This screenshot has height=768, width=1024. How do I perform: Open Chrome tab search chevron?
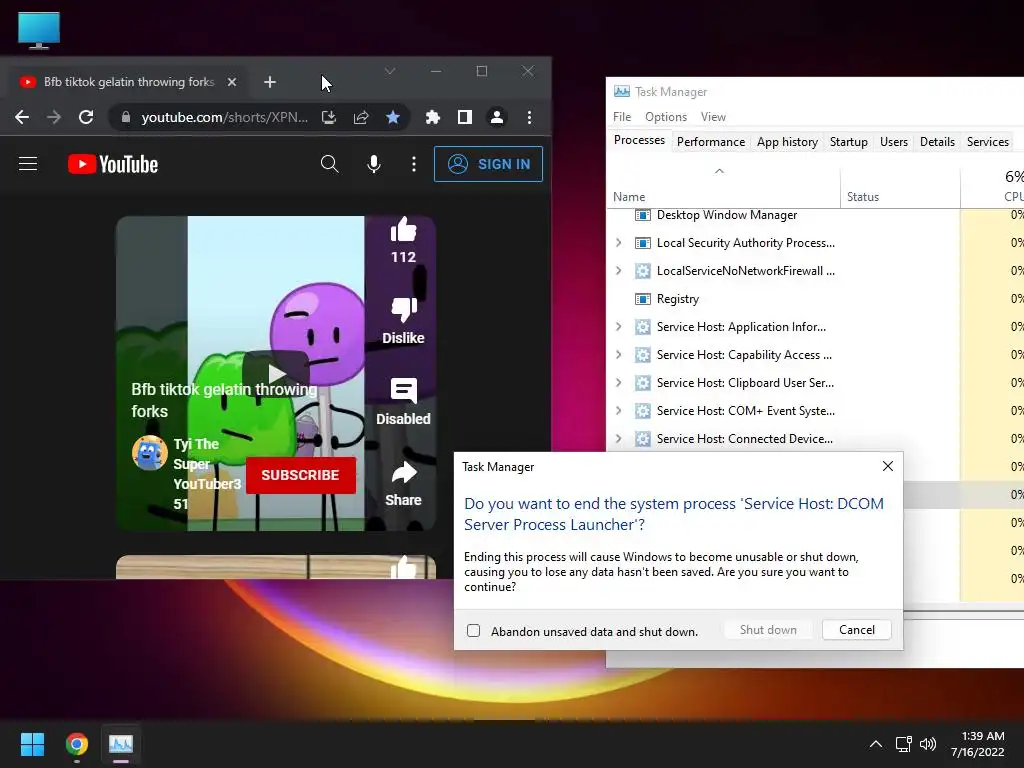pos(390,71)
